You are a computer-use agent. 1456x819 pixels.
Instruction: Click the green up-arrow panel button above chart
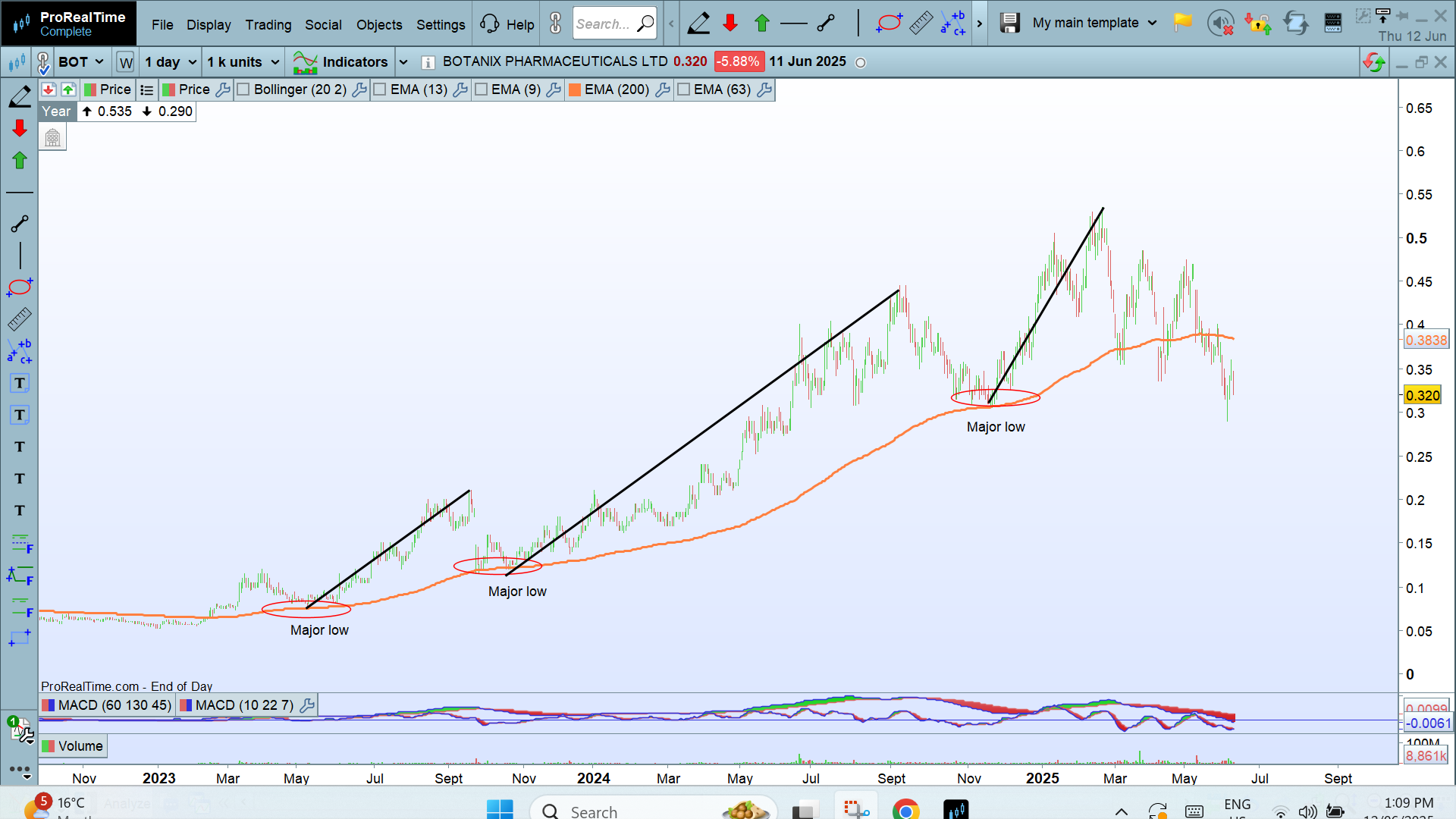pos(68,89)
